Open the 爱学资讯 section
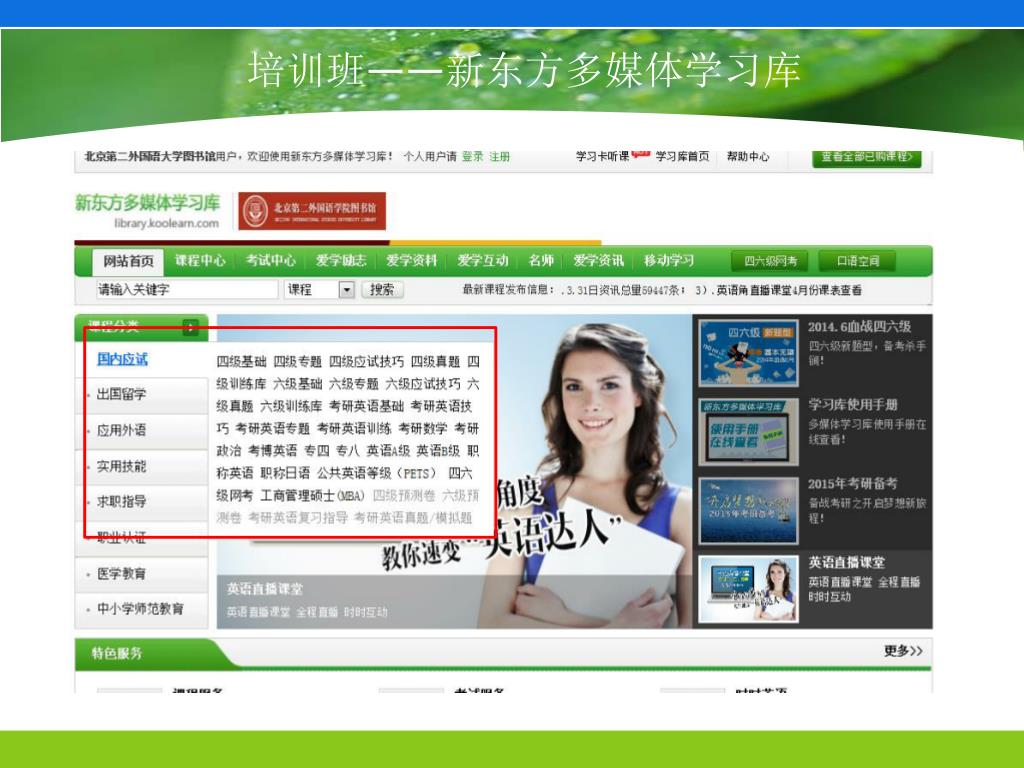 point(598,261)
